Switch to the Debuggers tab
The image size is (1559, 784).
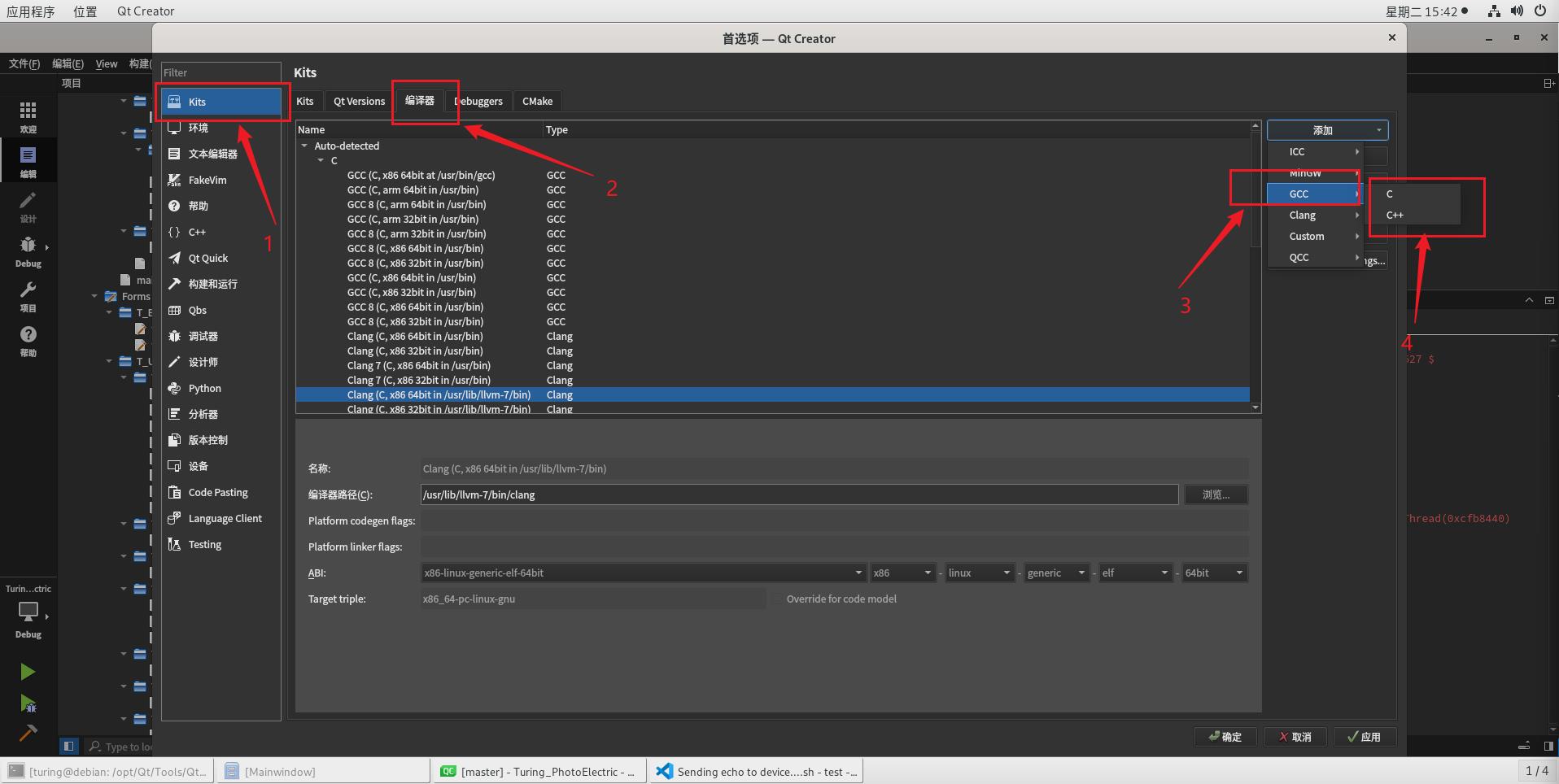click(478, 101)
